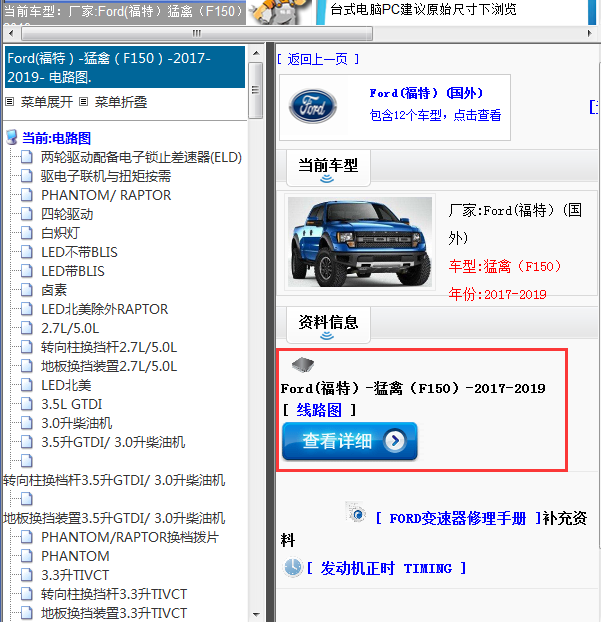
Task: Go back via 返回上一页 link
Action: point(318,60)
